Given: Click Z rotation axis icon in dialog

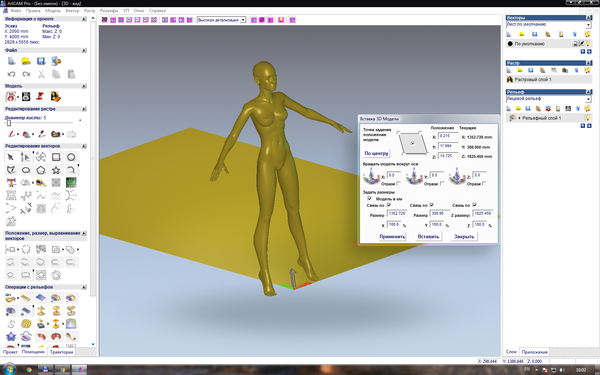Looking at the screenshot, I should tap(457, 176).
